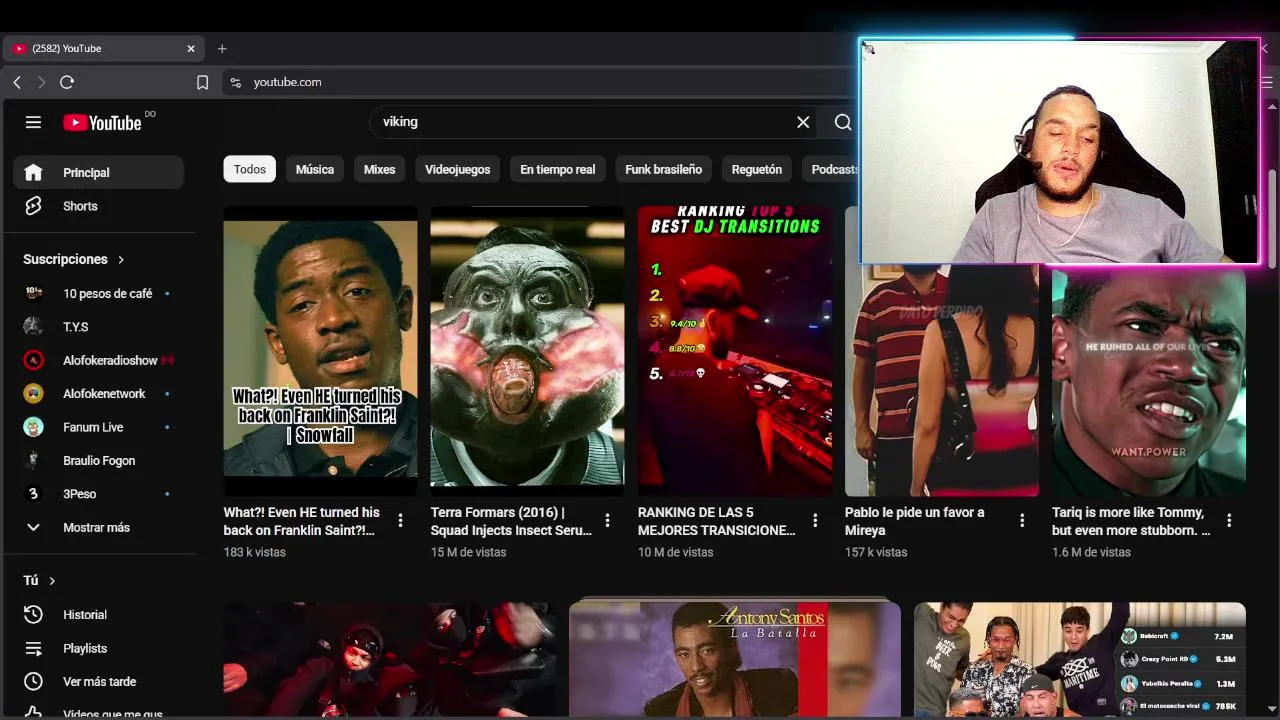
Task: Open title 'Terra Formars (2016) | Squad Injects'
Action: coord(511,521)
